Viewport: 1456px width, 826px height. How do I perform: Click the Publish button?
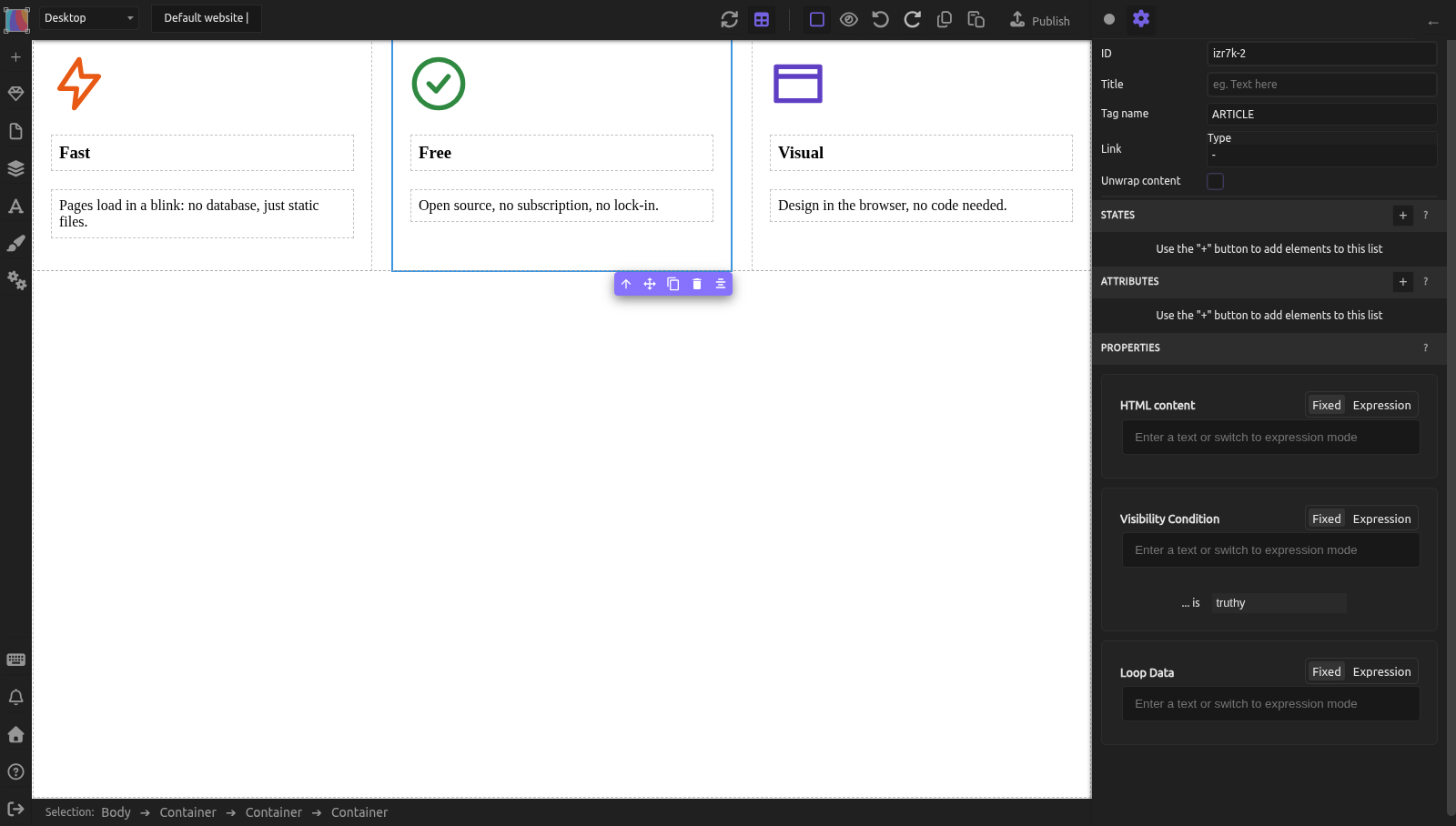pyautogui.click(x=1040, y=20)
